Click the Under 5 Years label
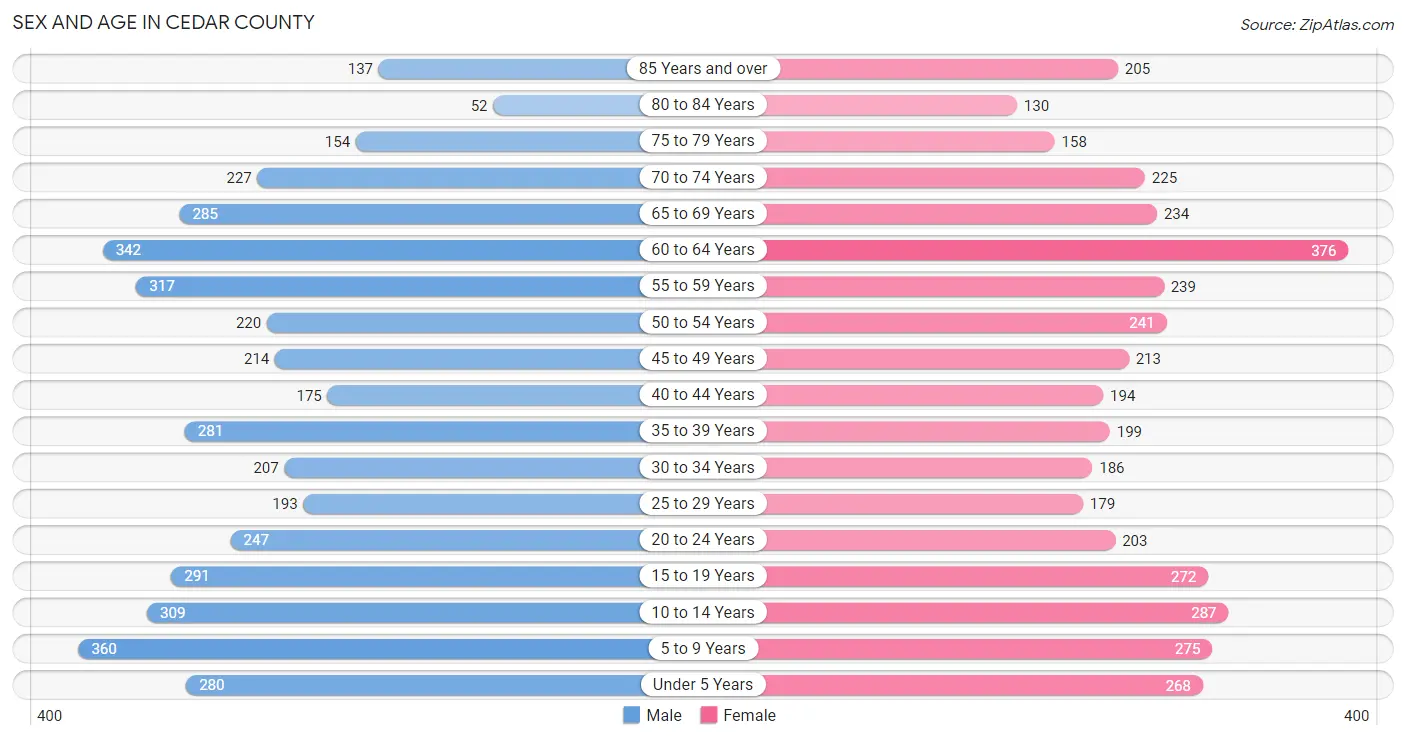Screen dimensions: 1406x740 pos(703,684)
